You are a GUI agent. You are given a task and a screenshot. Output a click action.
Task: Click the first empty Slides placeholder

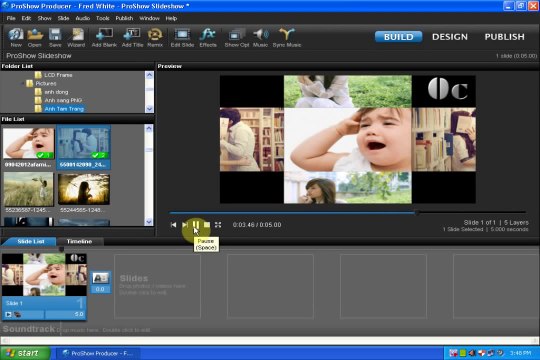click(x=157, y=286)
